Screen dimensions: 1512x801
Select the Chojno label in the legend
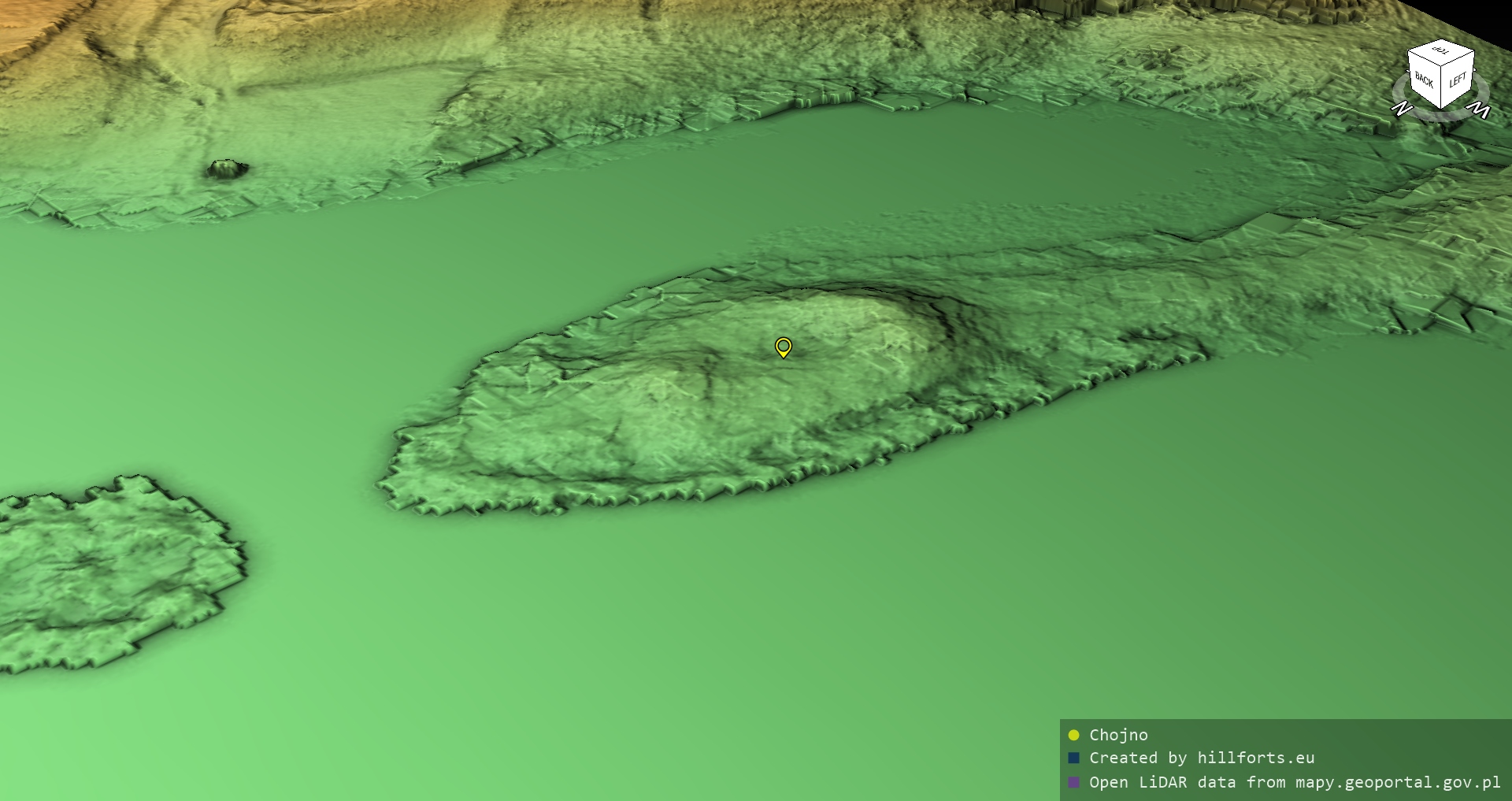(x=1118, y=735)
